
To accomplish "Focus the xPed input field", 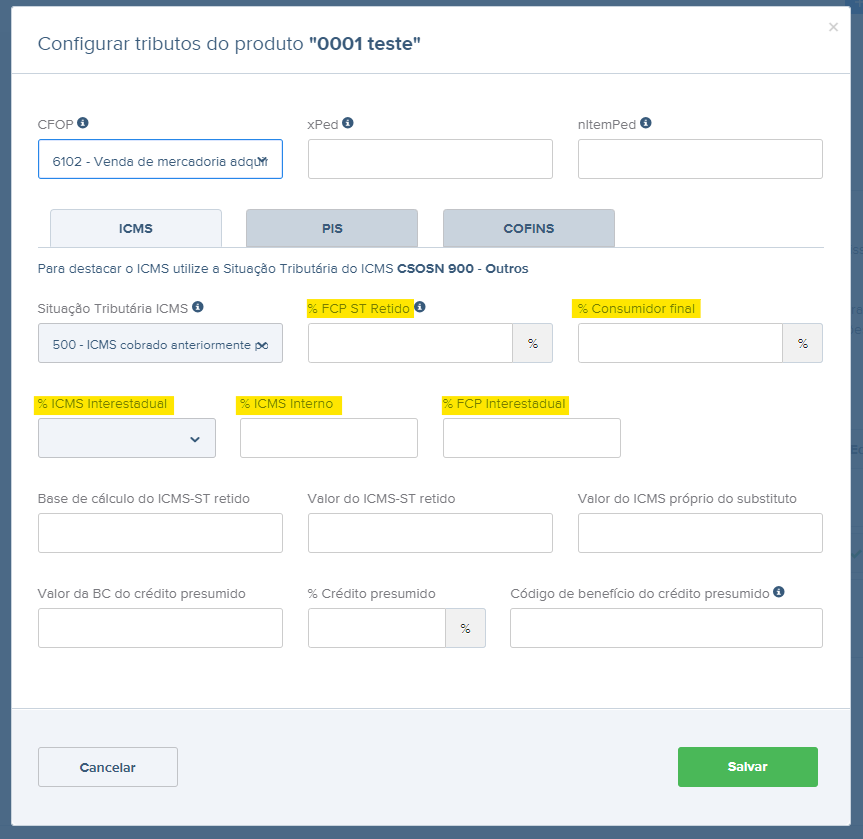I will coord(430,159).
